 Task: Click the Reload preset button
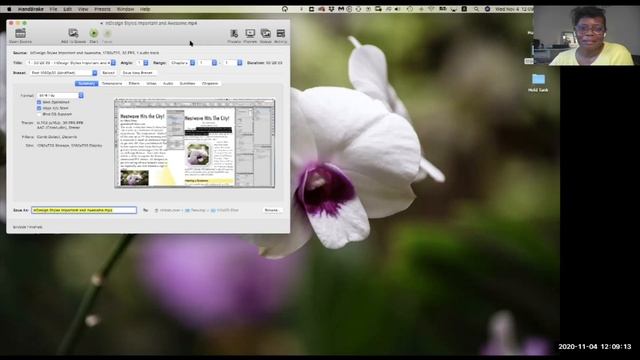(108, 73)
